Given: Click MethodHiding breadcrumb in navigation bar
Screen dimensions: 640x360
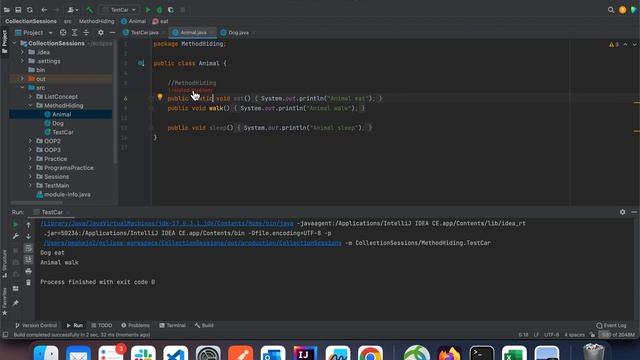Looking at the screenshot, I should [97, 21].
